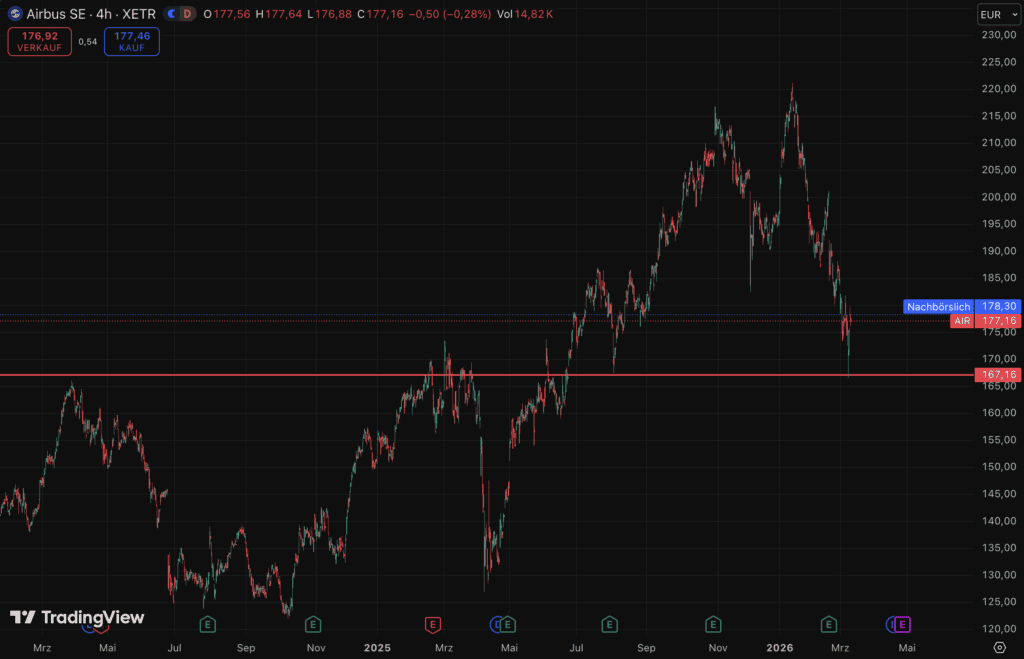Click green earnings marker near Mrz 2026
The image size is (1024, 659).
click(828, 625)
